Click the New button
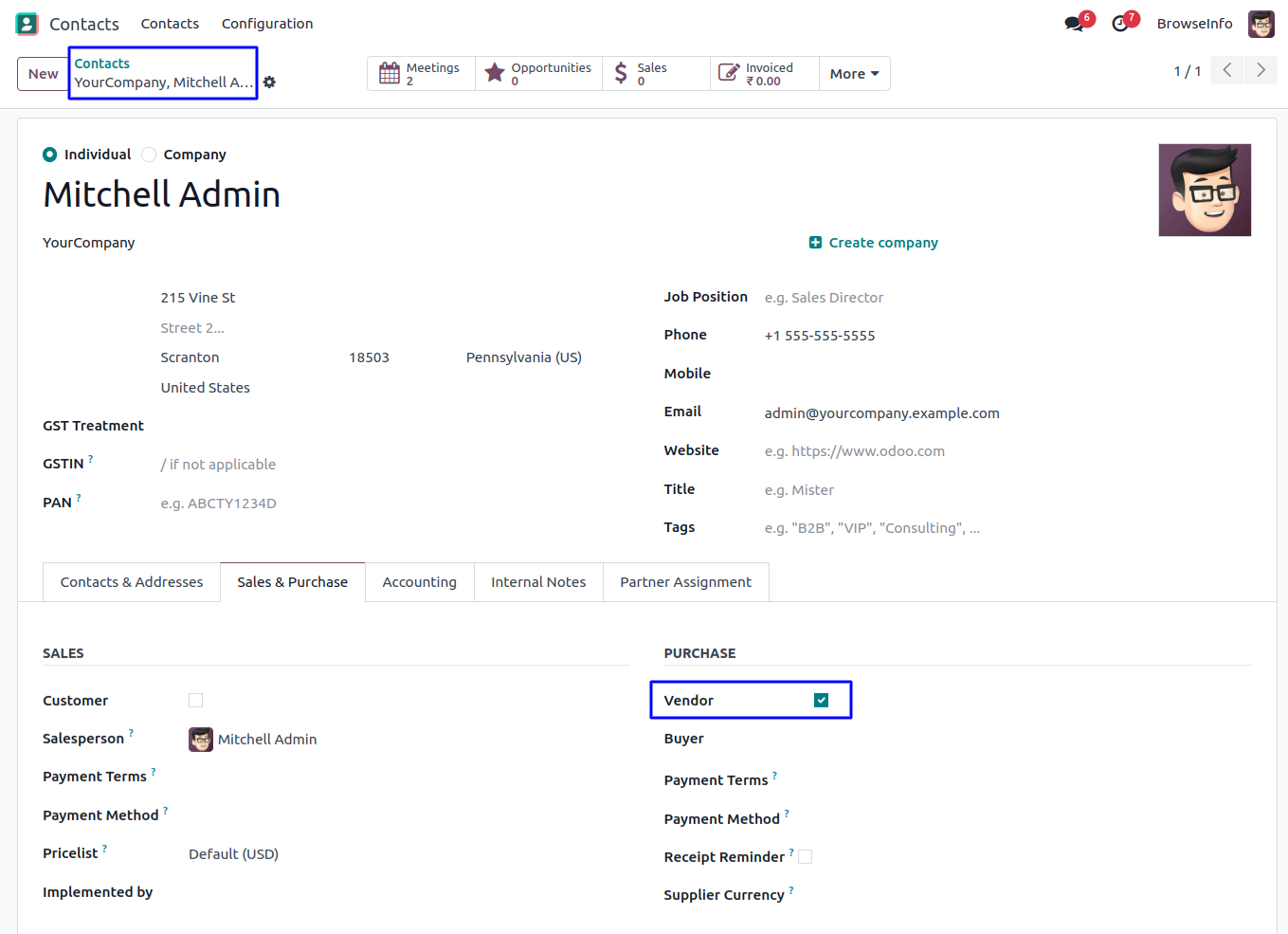 [x=43, y=74]
